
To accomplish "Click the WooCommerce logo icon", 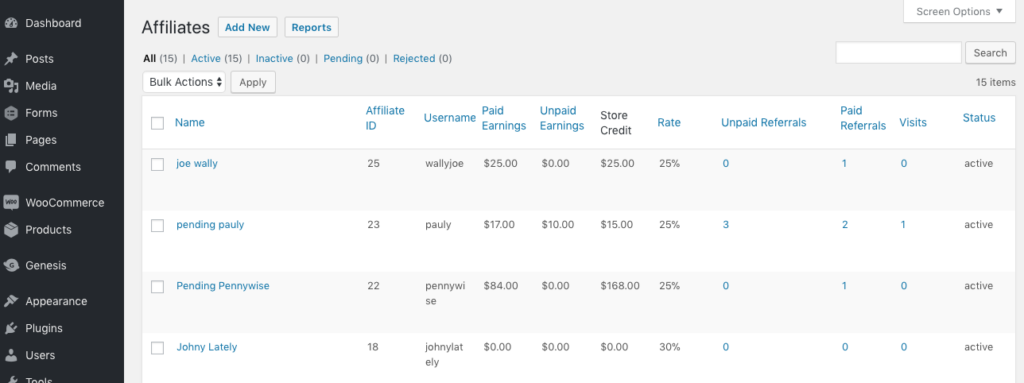I will [10, 203].
